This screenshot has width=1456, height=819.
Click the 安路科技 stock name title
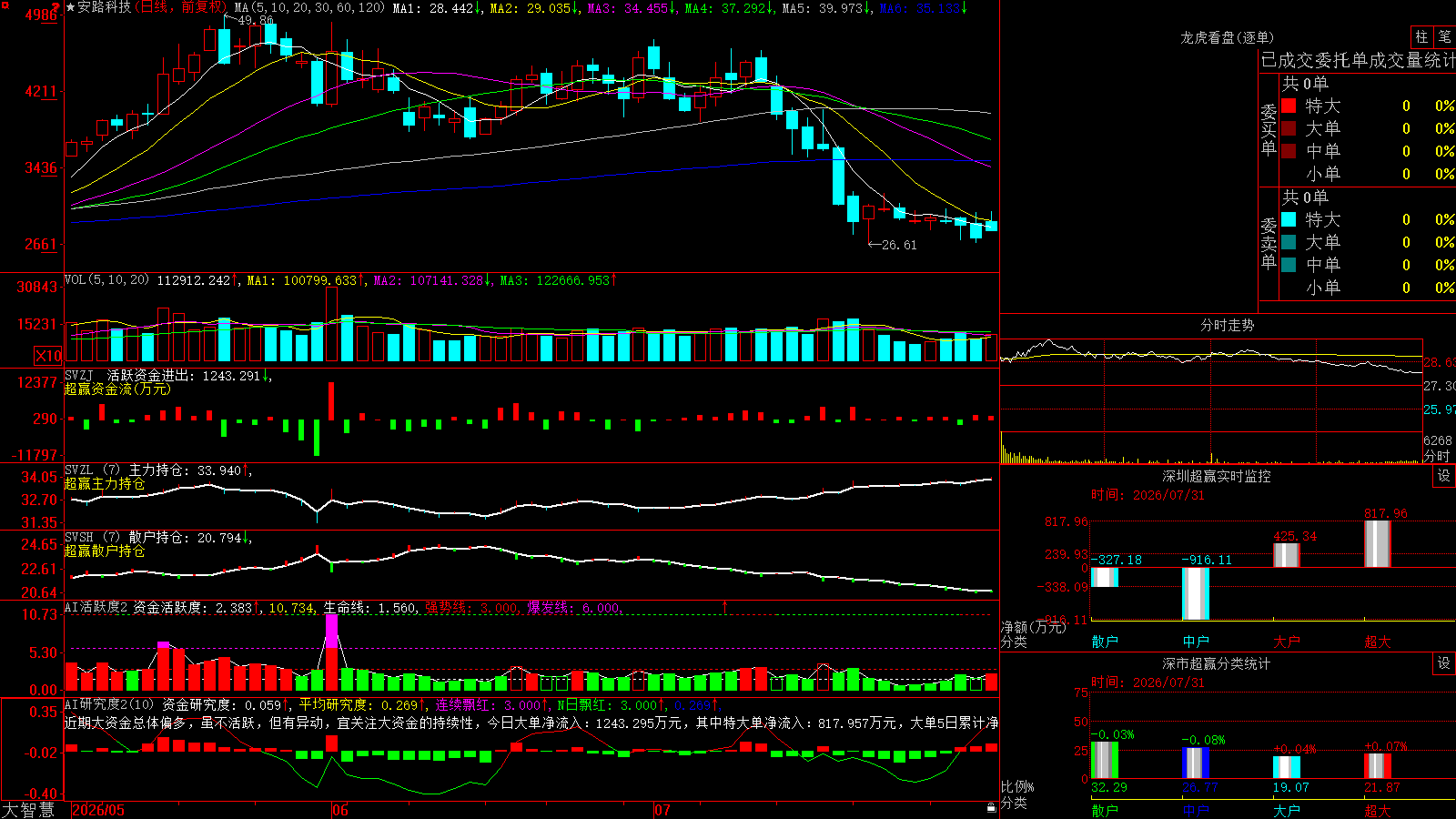(x=104, y=7)
